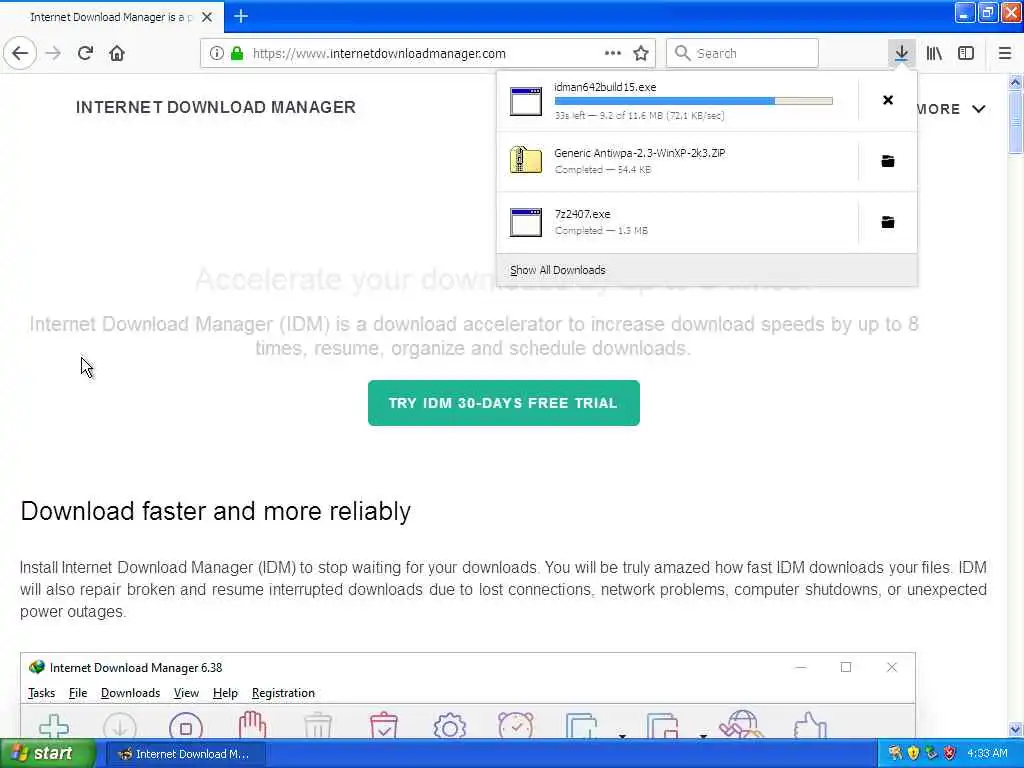
Task: Close the Internet Download Manager tab
Action: pos(207,17)
